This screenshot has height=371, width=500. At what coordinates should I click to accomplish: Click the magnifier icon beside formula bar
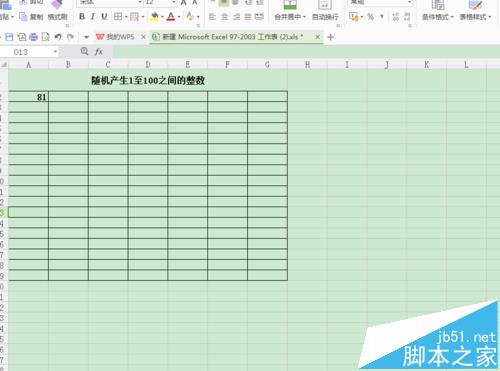click(x=84, y=51)
